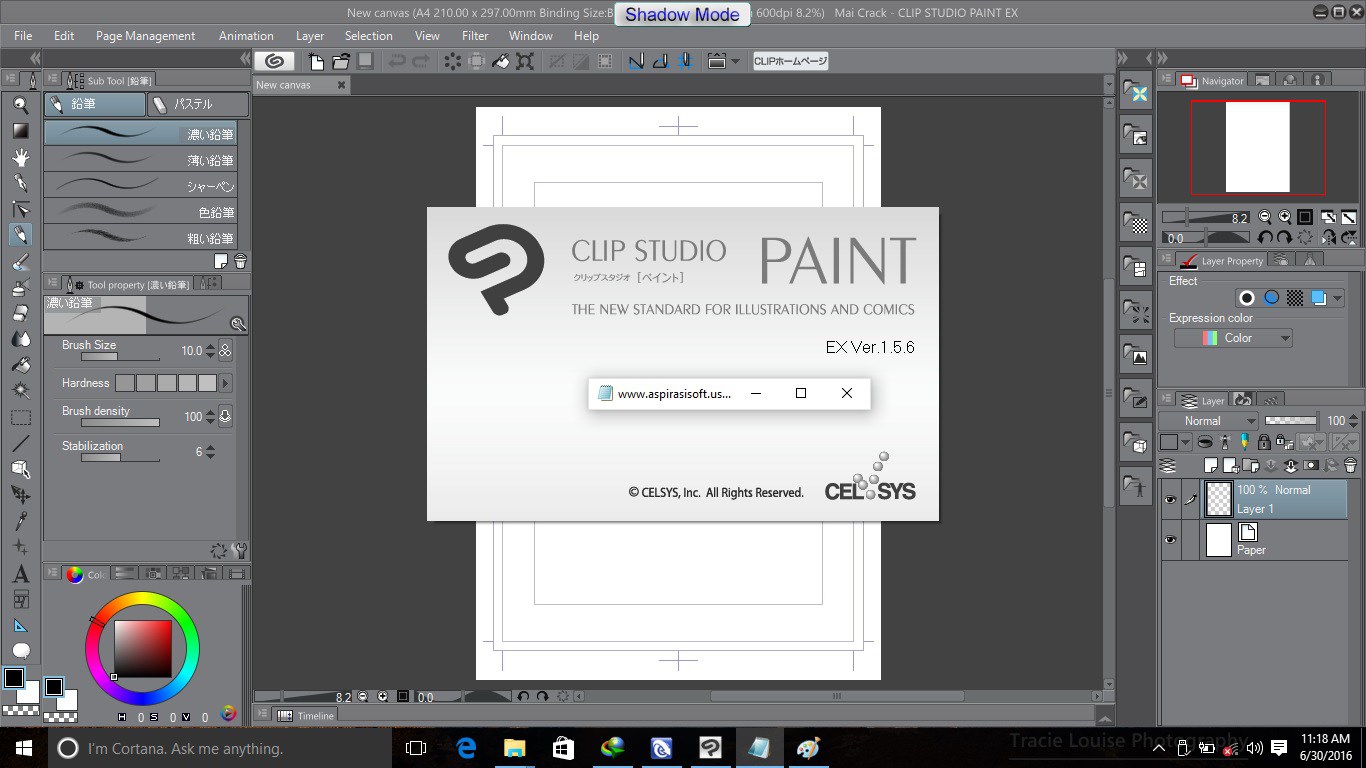Viewport: 1366px width, 768px height.
Task: Toggle Snap to Special Ruler
Action: pos(660,61)
